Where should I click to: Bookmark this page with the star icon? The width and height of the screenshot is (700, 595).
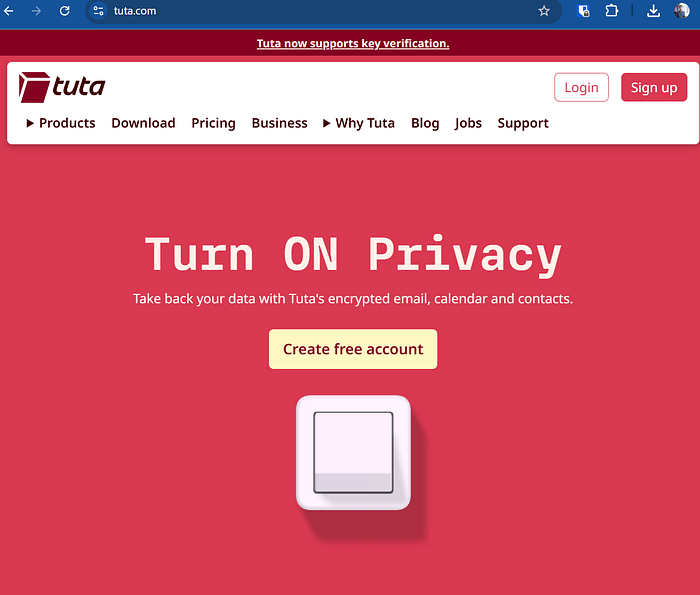tap(544, 11)
